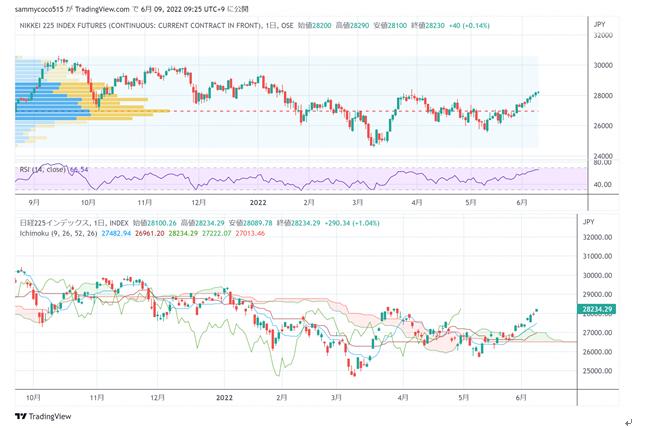The height and width of the screenshot is (428, 646).
Task: Click the RSI (14, close) indicator label
Action: coord(42,169)
